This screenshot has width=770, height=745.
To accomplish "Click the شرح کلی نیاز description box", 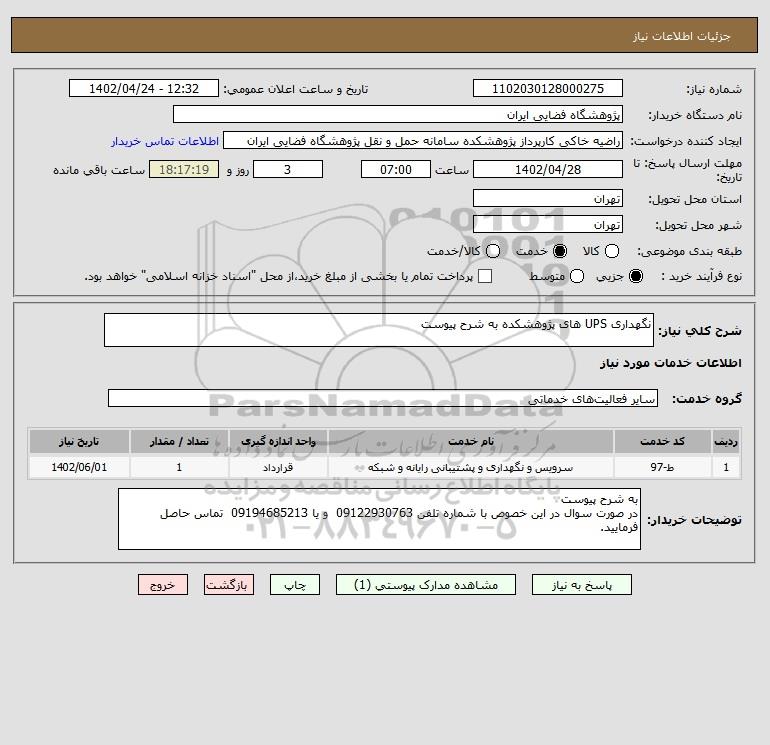I will pos(379,330).
